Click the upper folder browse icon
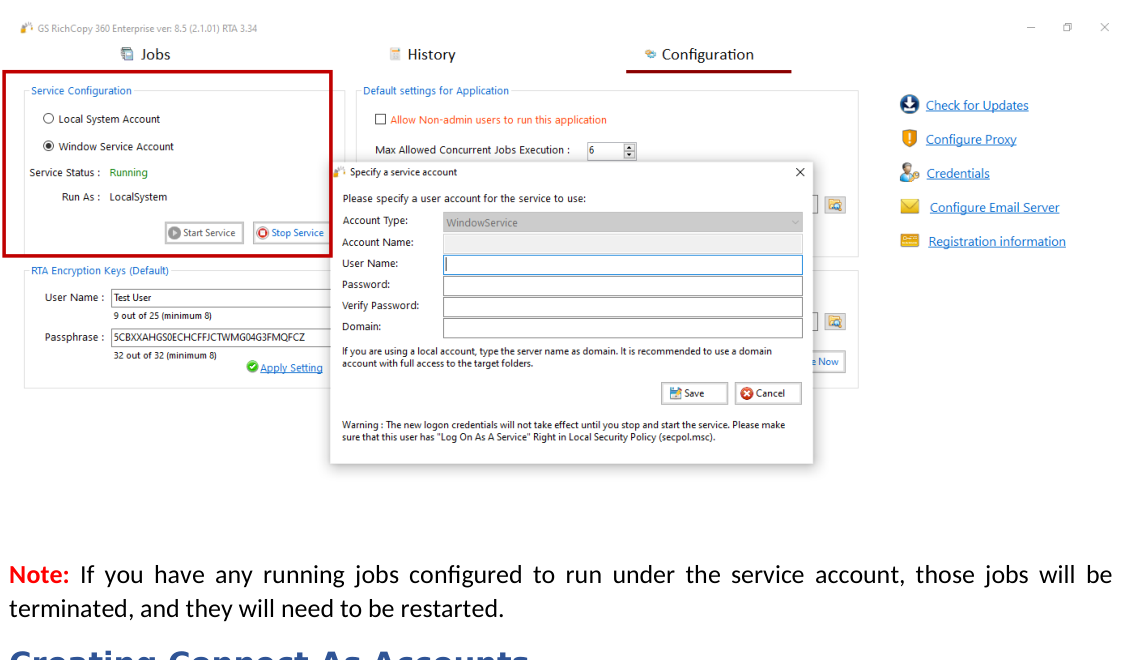 (x=835, y=206)
